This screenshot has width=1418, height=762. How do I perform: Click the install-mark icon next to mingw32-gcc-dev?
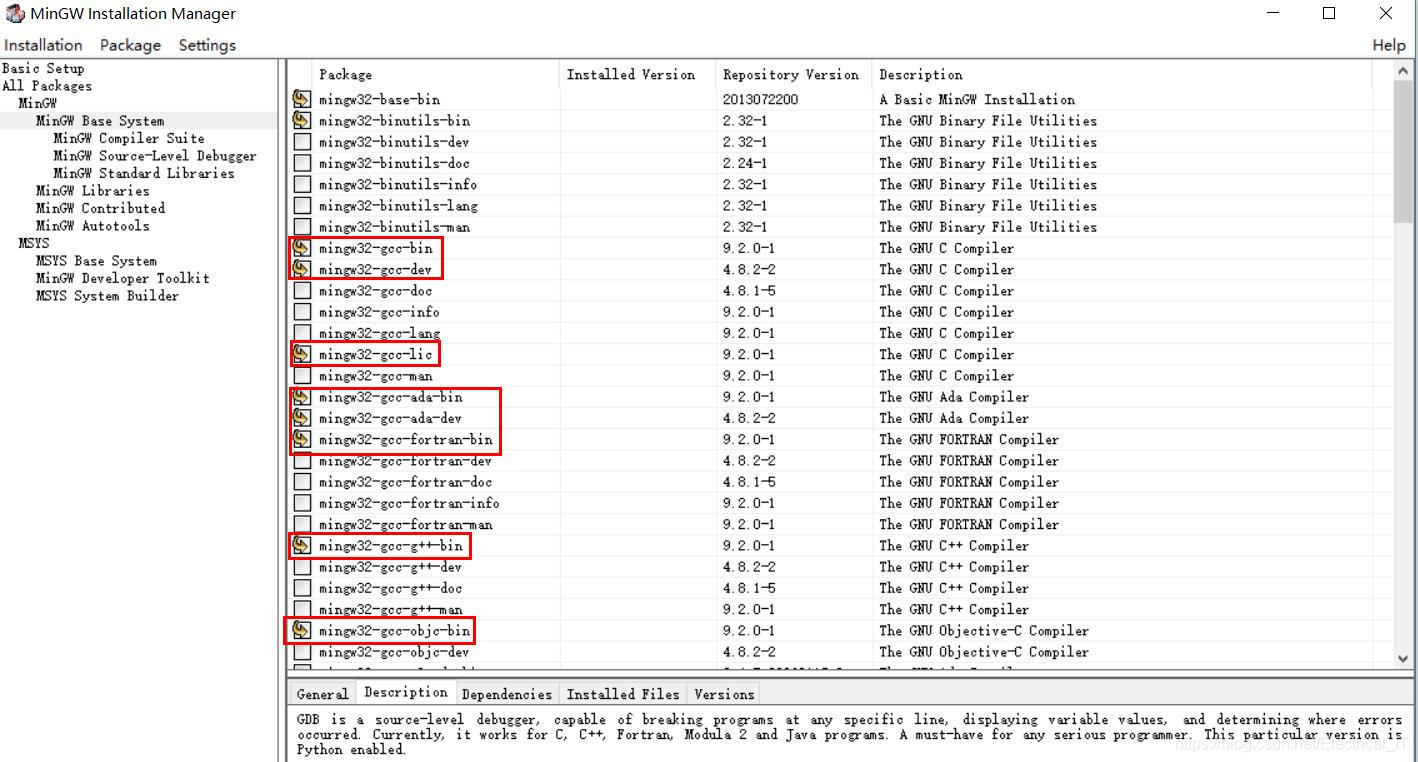302,269
